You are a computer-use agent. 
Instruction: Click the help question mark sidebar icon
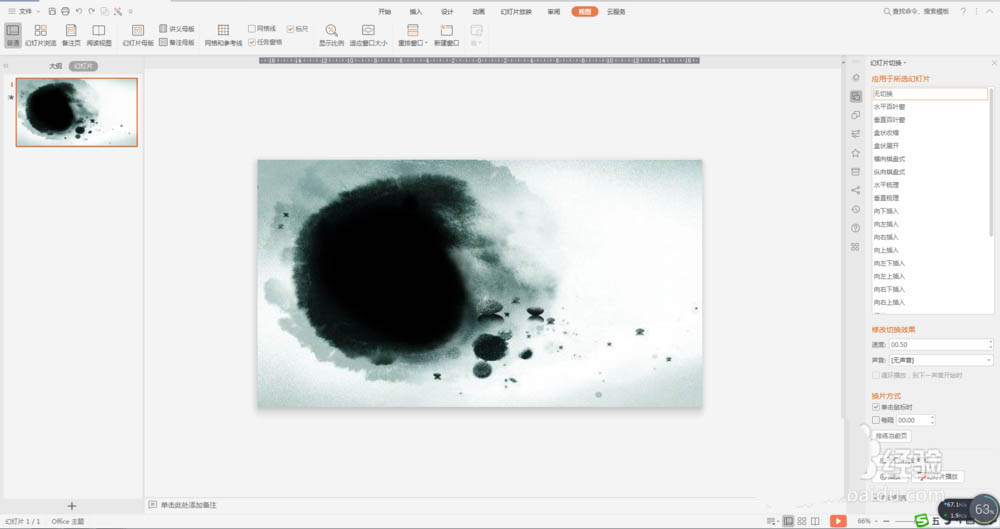click(856, 228)
